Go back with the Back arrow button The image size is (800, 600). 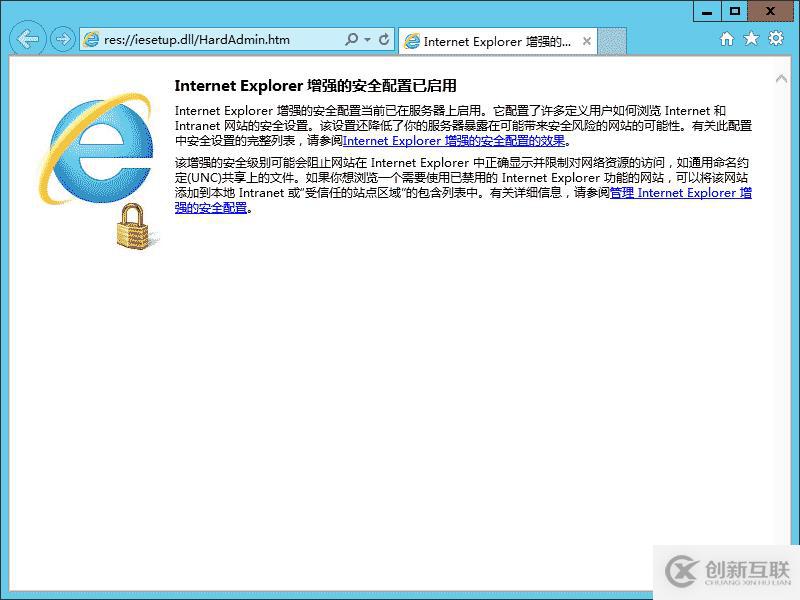[28, 38]
